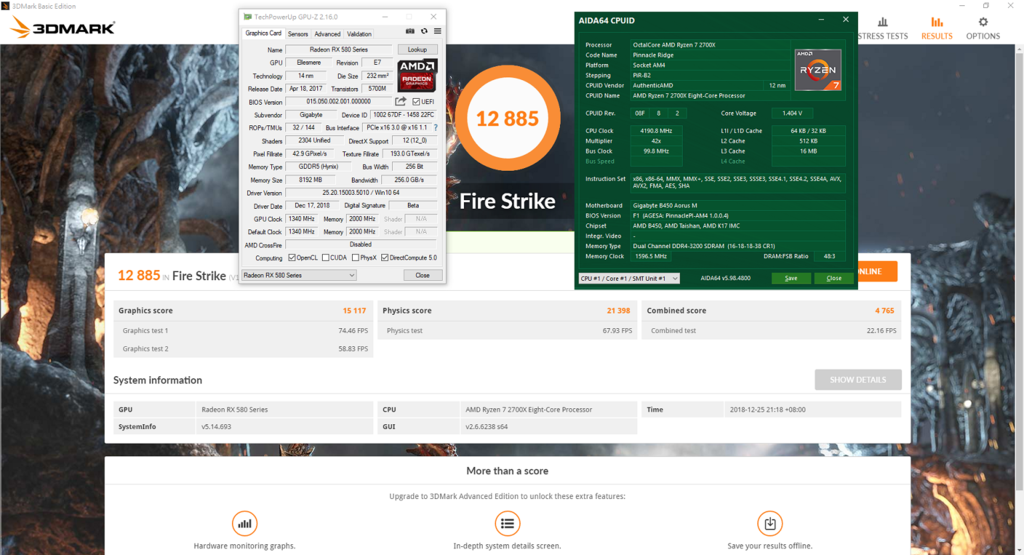Screen dimensions: 1024x555
Task: Toggle the UEFI checkbox in GPU-Z
Action: (x=416, y=101)
